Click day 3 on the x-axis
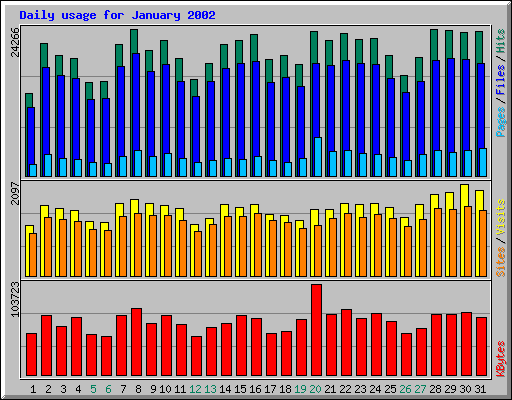Image resolution: width=512 pixels, height=400 pixels. pyautogui.click(x=63, y=389)
